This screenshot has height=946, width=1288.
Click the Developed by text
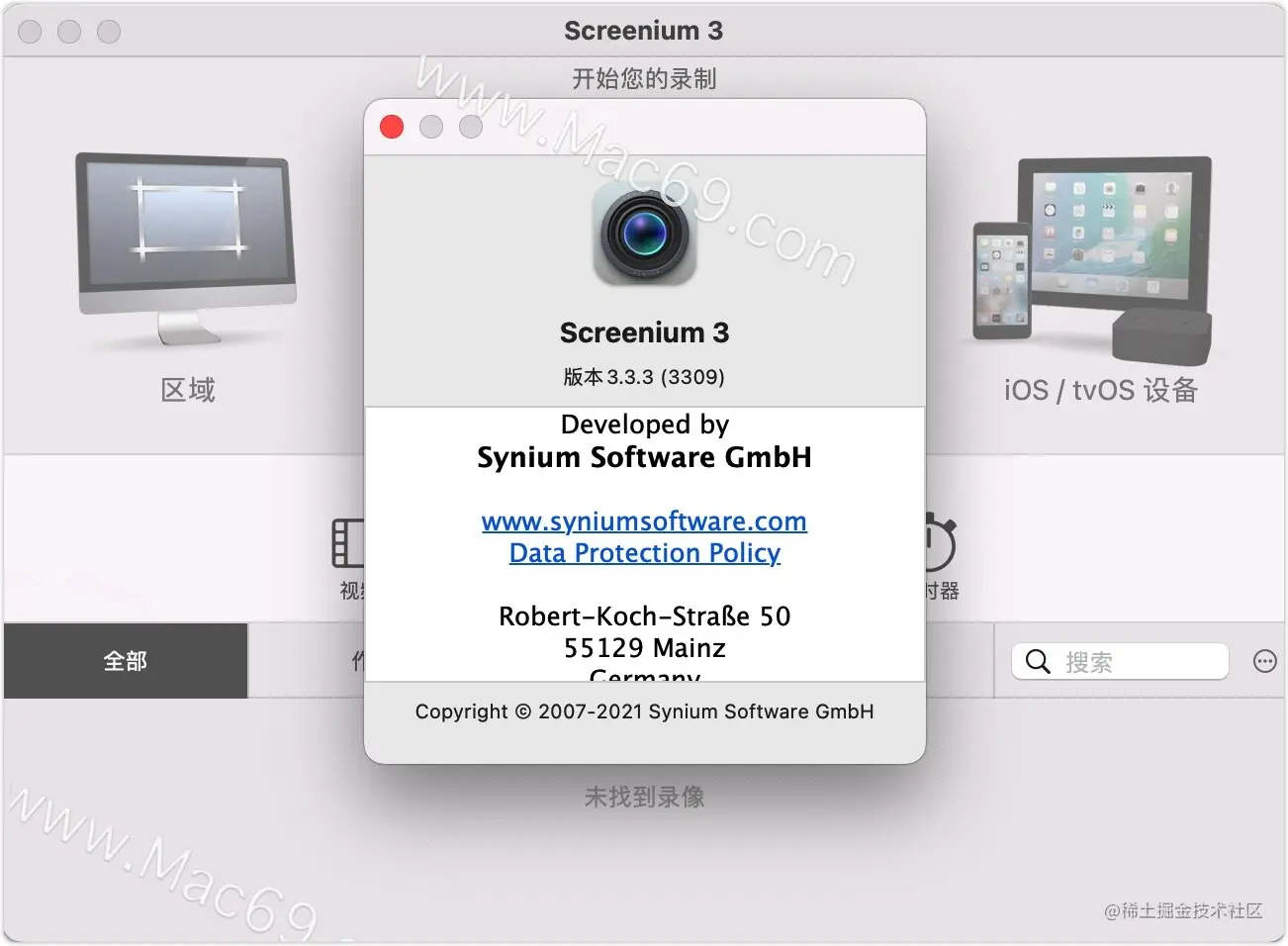click(645, 425)
